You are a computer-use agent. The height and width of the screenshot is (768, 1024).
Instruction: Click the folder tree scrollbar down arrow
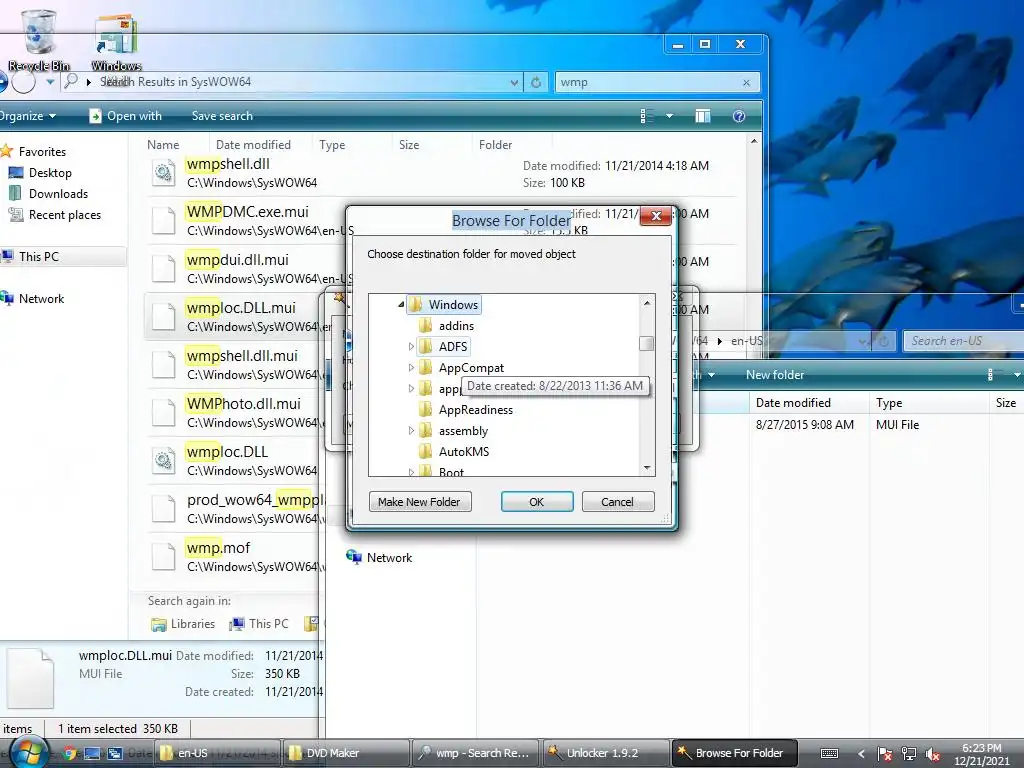(x=647, y=468)
